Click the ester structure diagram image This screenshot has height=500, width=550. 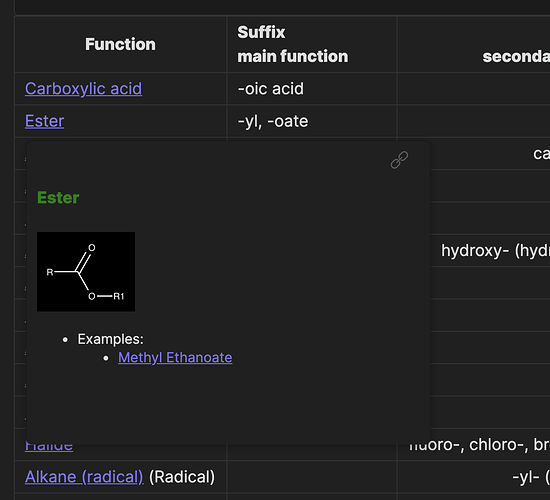click(x=86, y=272)
